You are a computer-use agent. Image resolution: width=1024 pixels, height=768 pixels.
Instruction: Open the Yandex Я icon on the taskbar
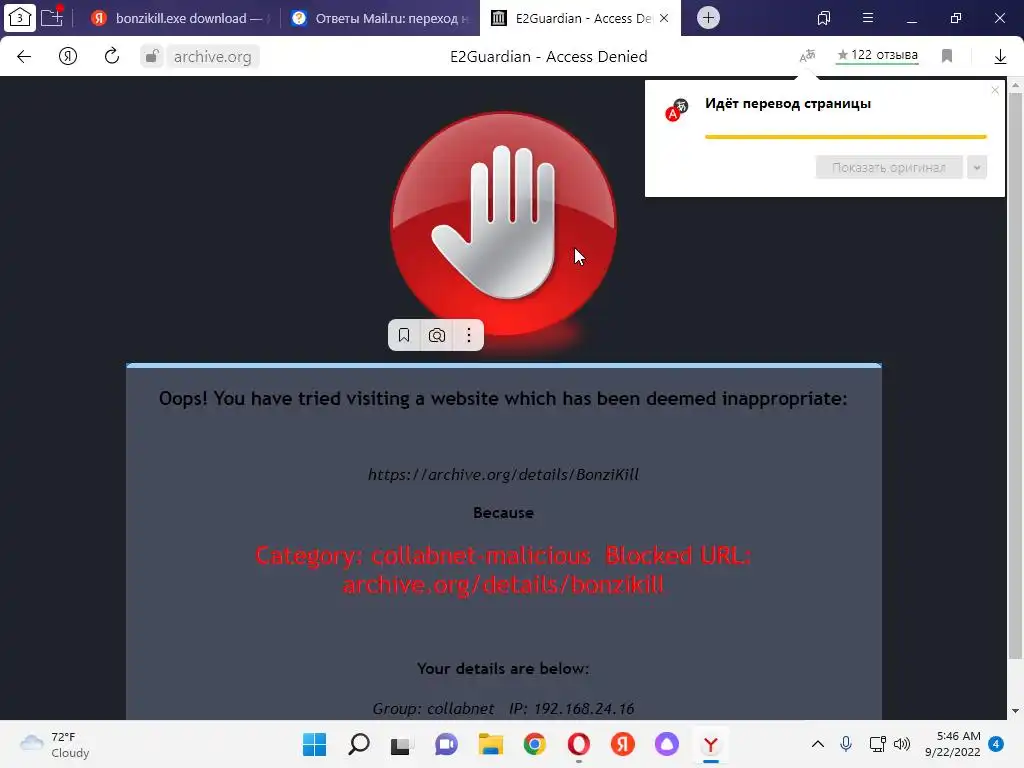622,744
